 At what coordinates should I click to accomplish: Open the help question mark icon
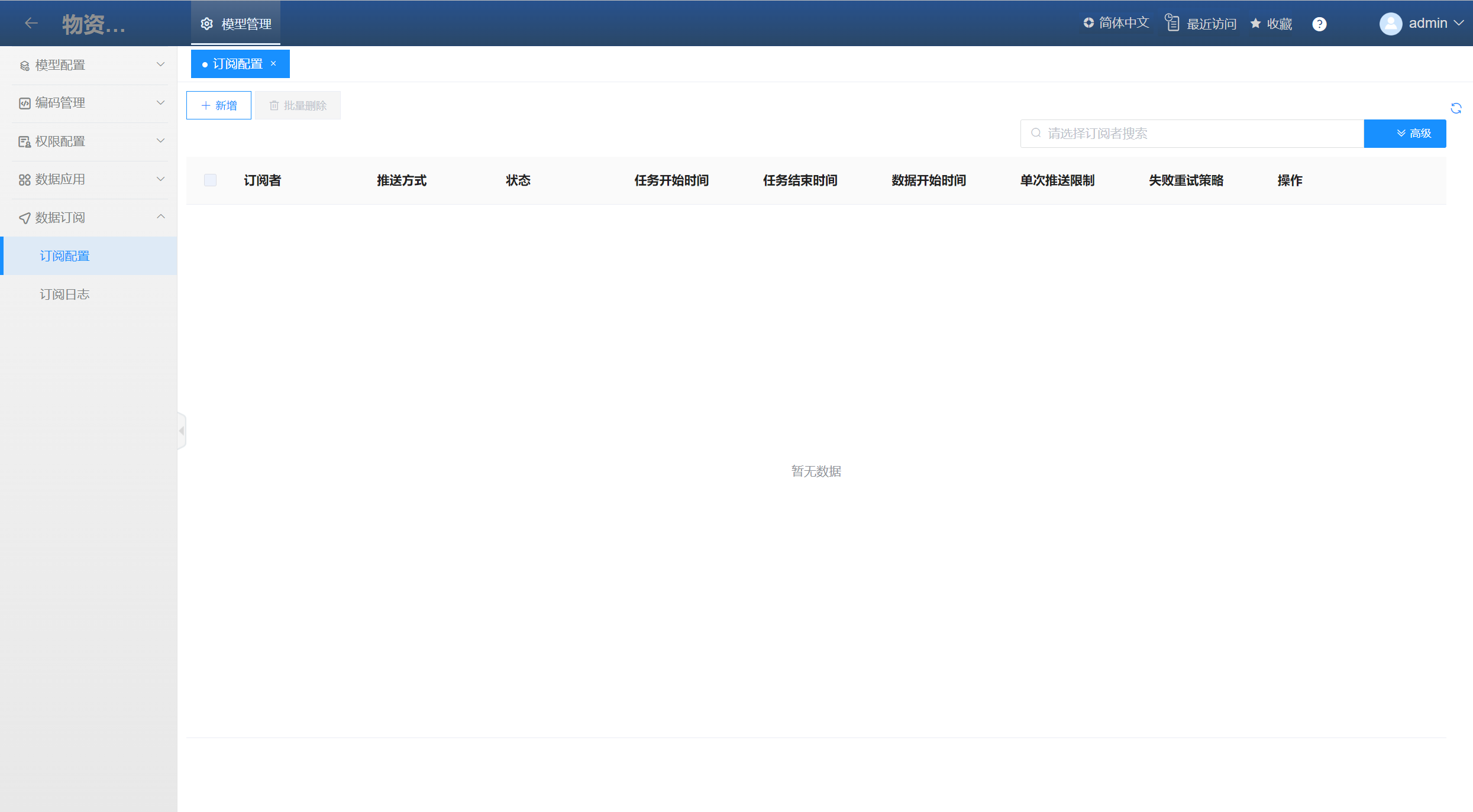click(x=1319, y=24)
